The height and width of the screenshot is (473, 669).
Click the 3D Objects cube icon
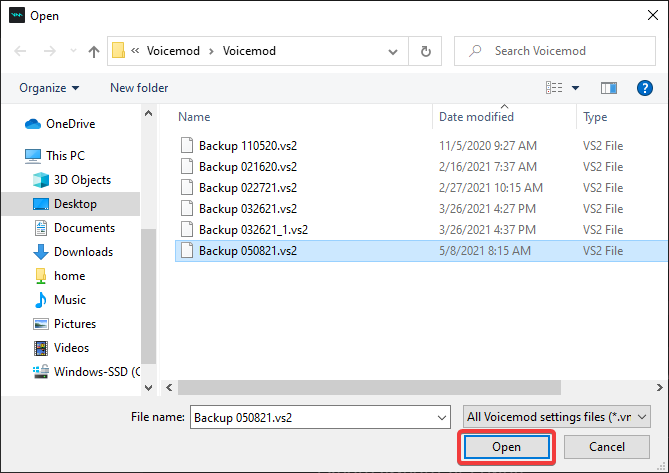tap(41, 180)
